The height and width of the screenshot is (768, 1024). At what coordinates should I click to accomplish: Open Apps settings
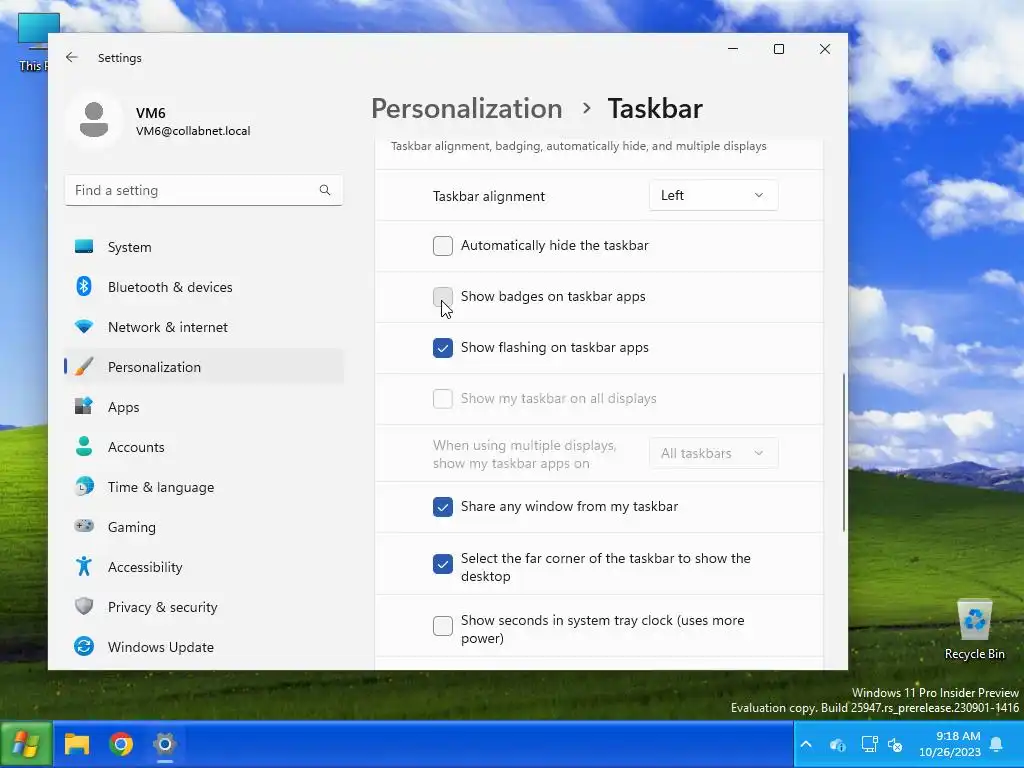(x=204, y=406)
